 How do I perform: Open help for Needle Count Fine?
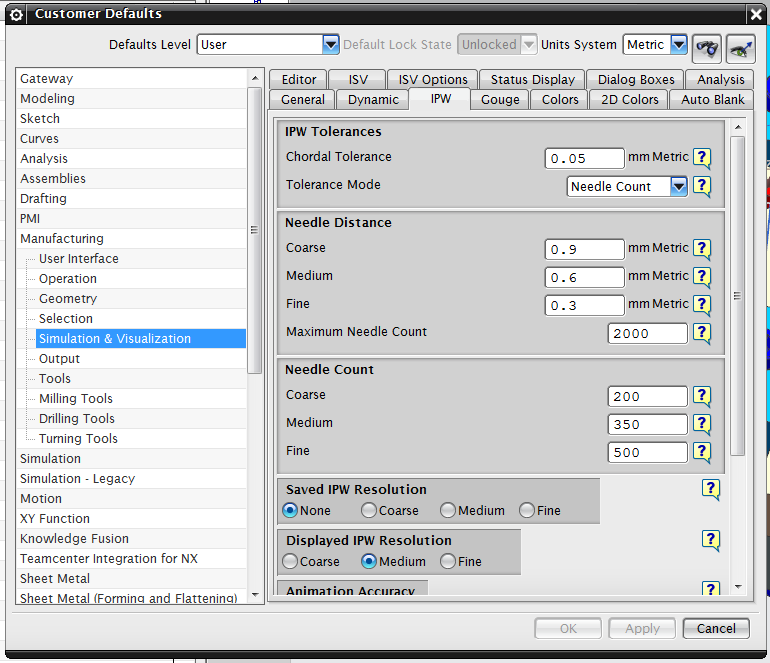[702, 452]
